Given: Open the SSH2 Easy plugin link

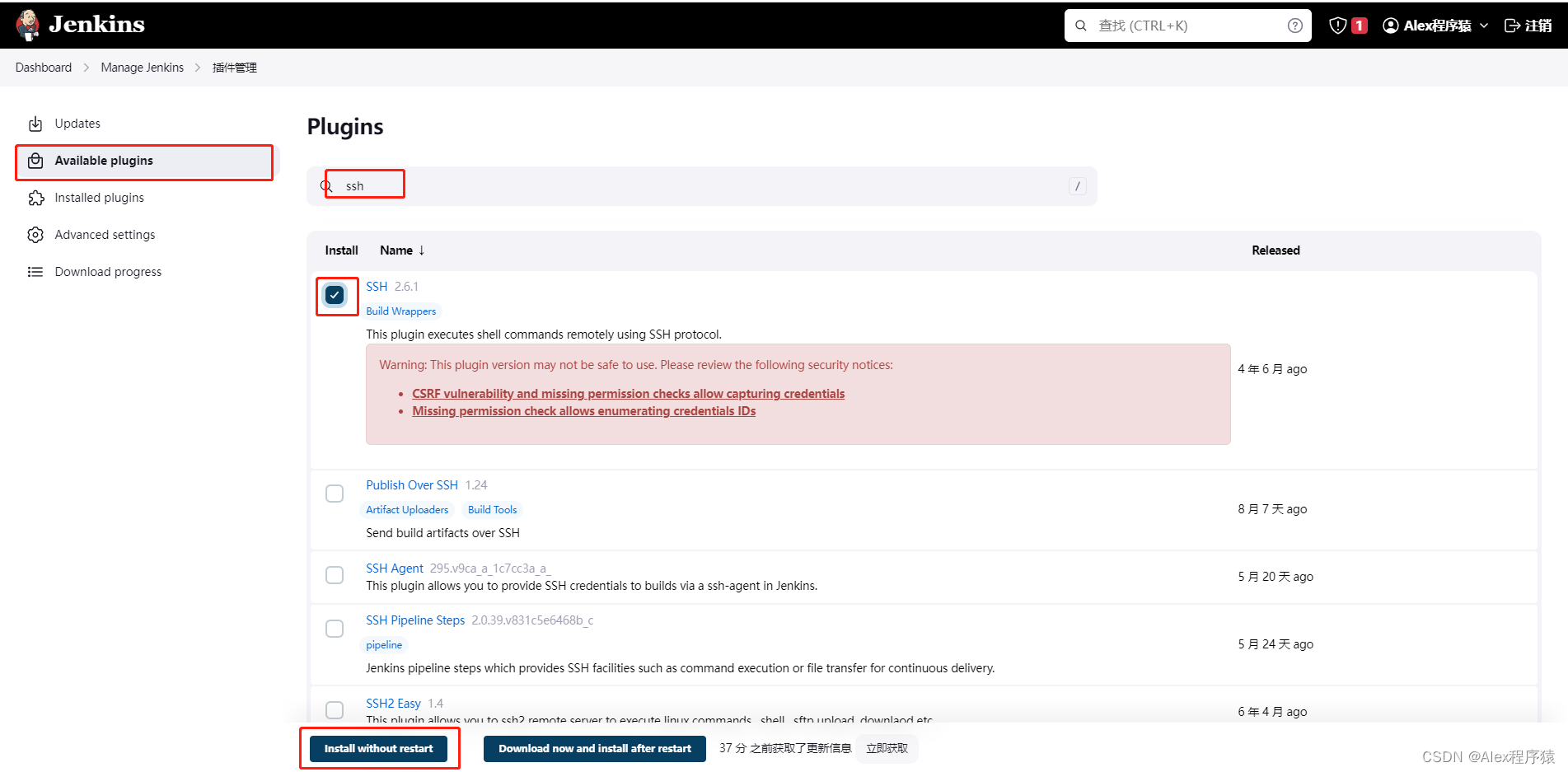Looking at the screenshot, I should pyautogui.click(x=393, y=704).
